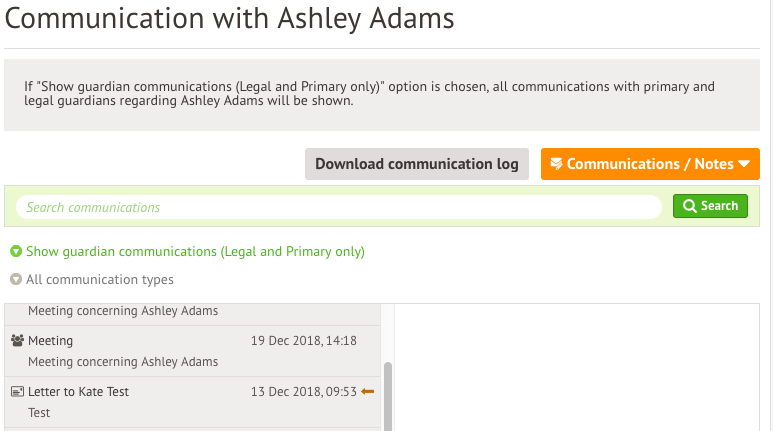
Task: Click the meeting group icon
Action: (x=17, y=341)
